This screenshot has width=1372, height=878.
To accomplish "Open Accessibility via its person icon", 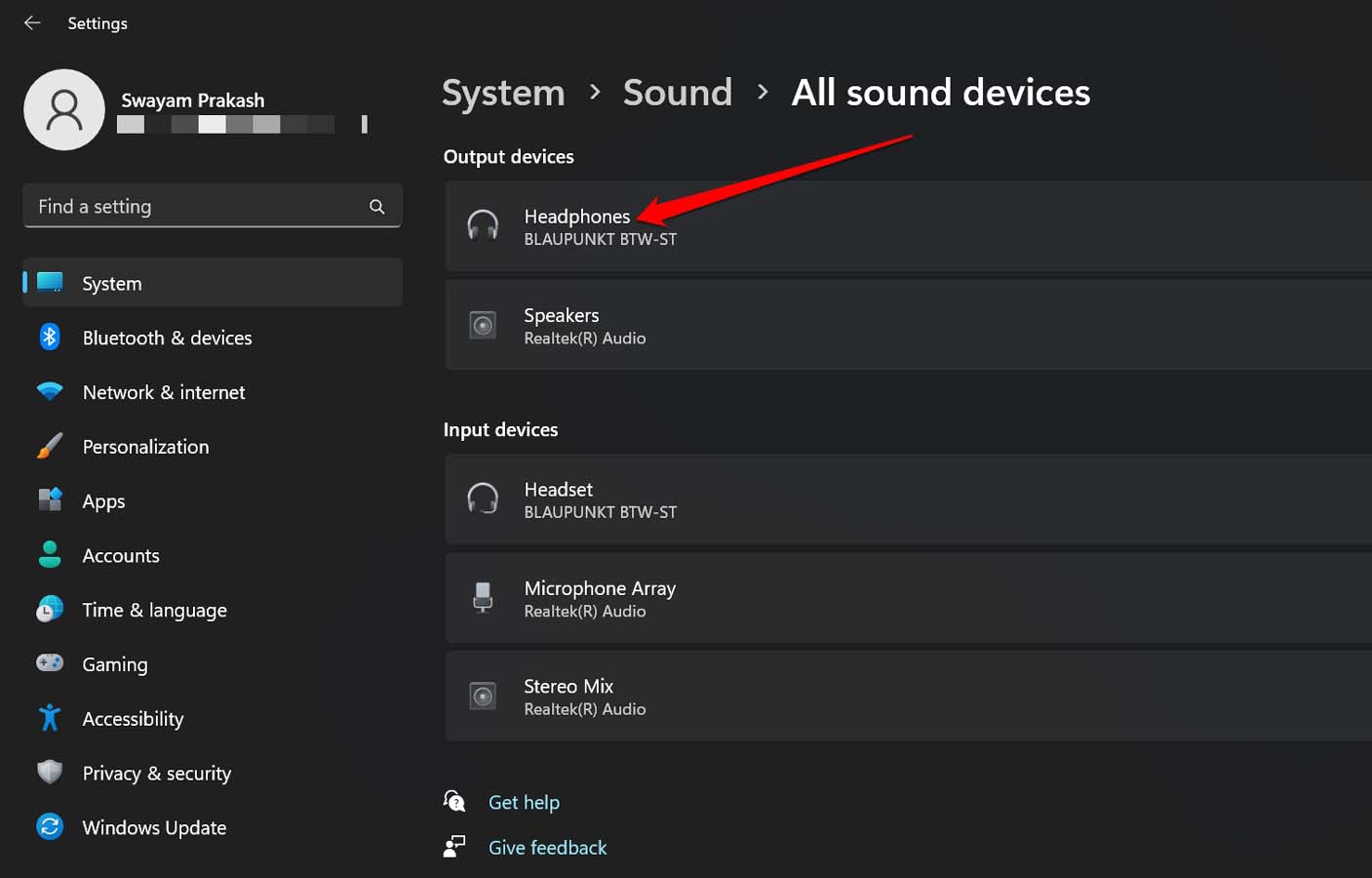I will click(x=50, y=718).
